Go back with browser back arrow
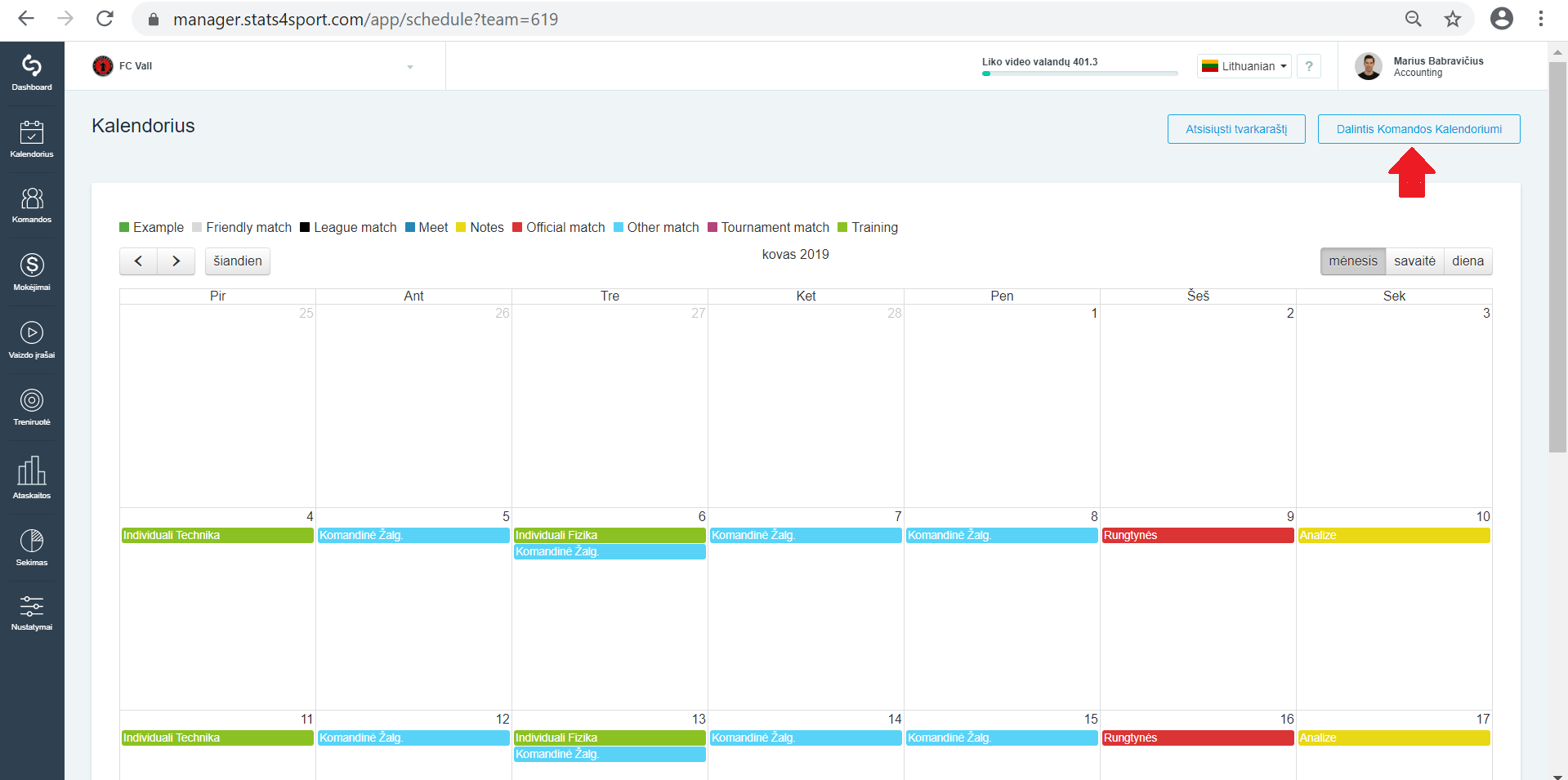Image resolution: width=1568 pixels, height=780 pixels. (26, 19)
